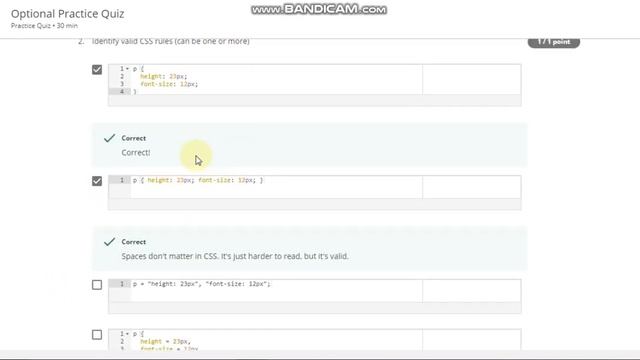Uncheck the multi-line p rule checkbox
This screenshot has width=640, height=360.
click(x=97, y=69)
